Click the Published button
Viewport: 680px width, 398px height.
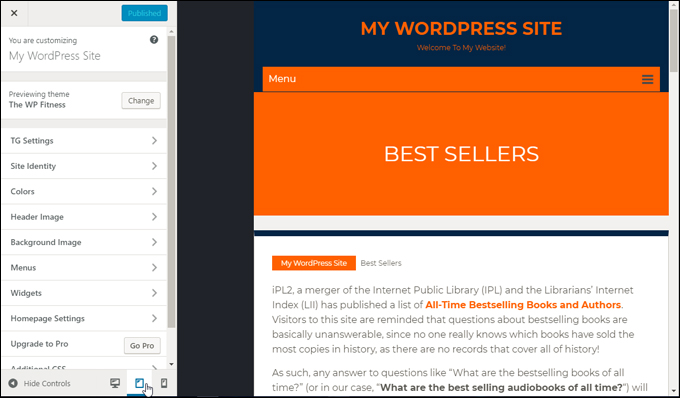click(144, 13)
